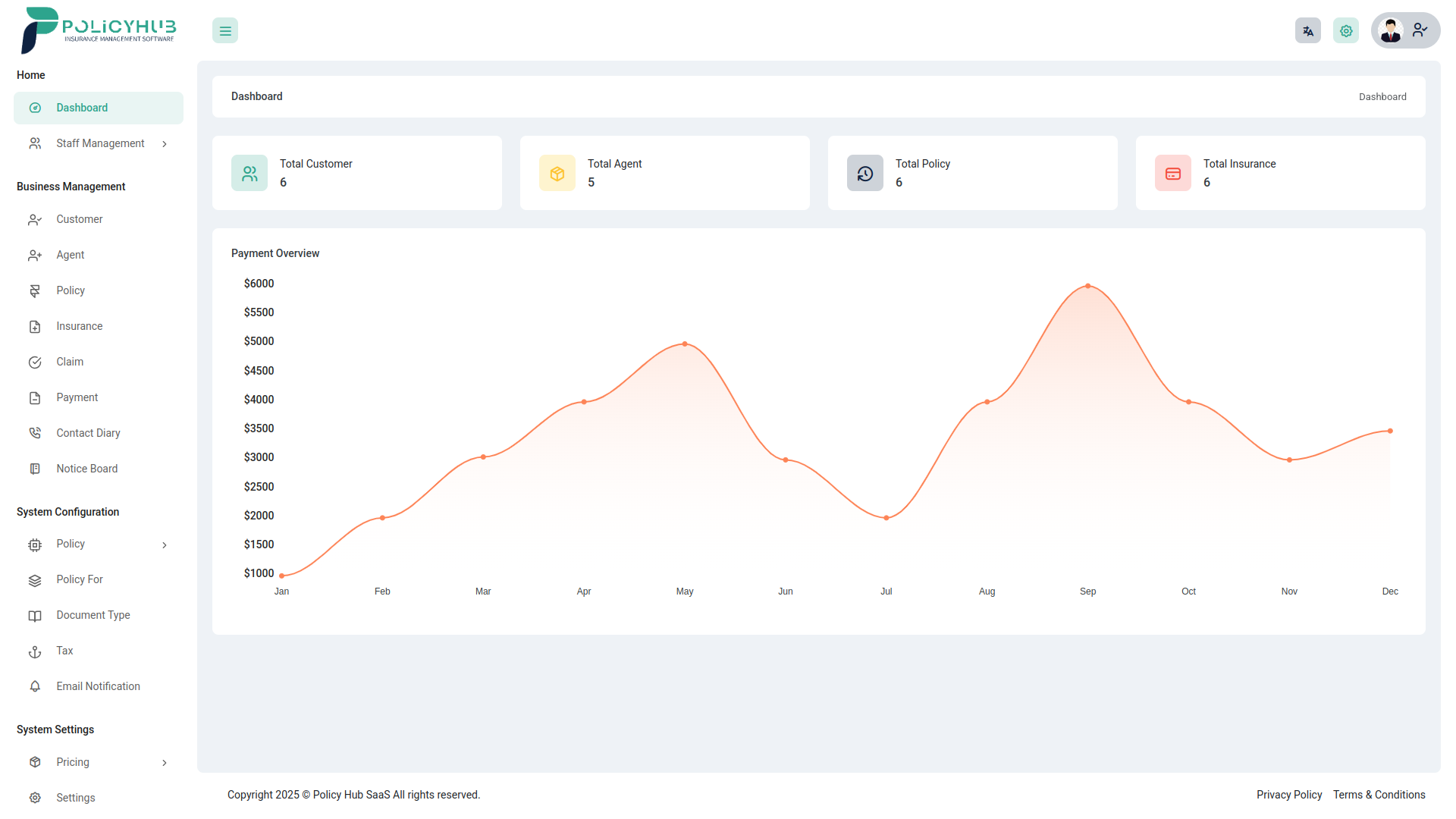Click the profile avatar image
The width and height of the screenshot is (1456, 819).
pyautogui.click(x=1391, y=30)
